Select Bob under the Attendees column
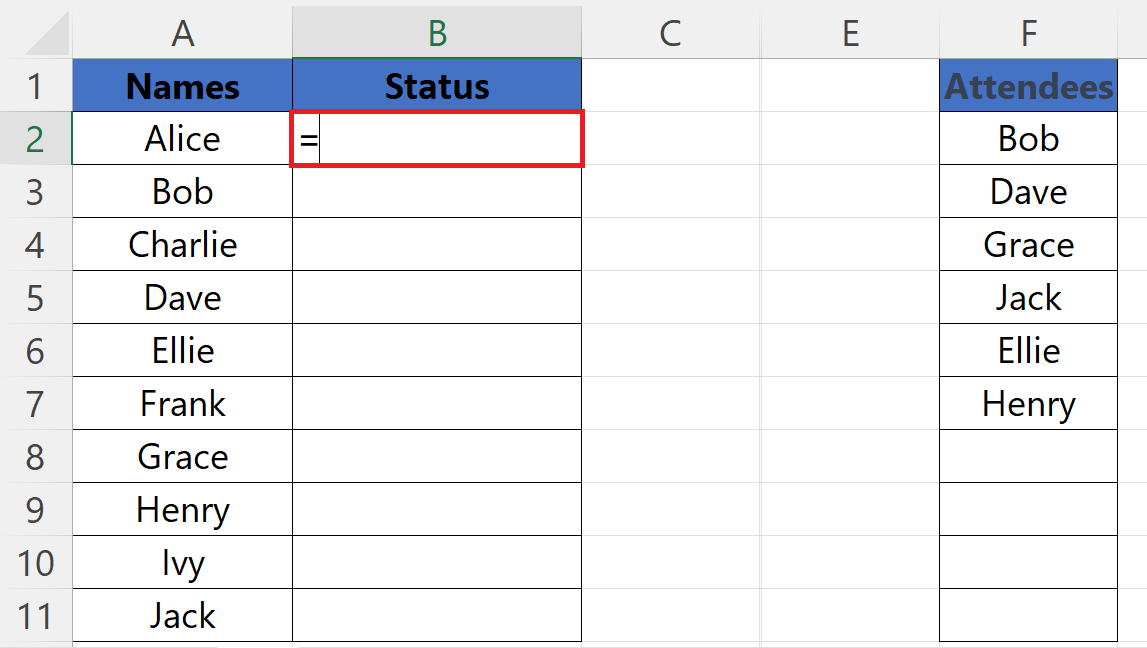 click(1028, 138)
